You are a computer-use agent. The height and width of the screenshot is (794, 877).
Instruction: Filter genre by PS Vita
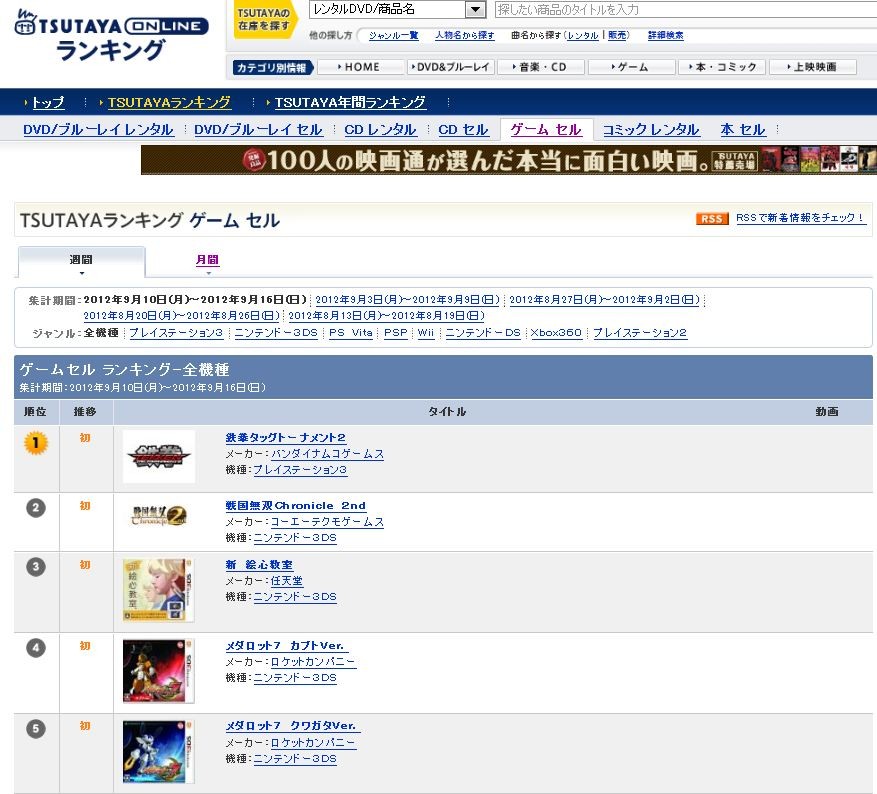coord(351,333)
